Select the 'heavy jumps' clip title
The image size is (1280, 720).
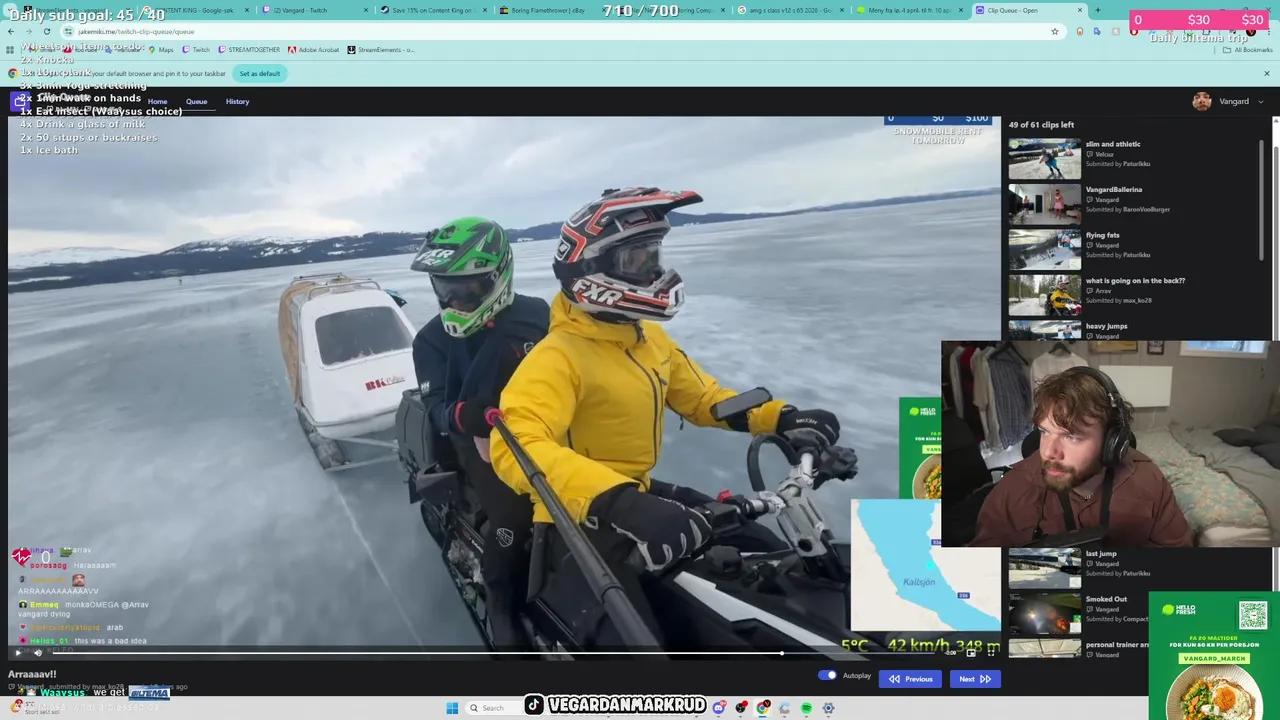(1106, 326)
